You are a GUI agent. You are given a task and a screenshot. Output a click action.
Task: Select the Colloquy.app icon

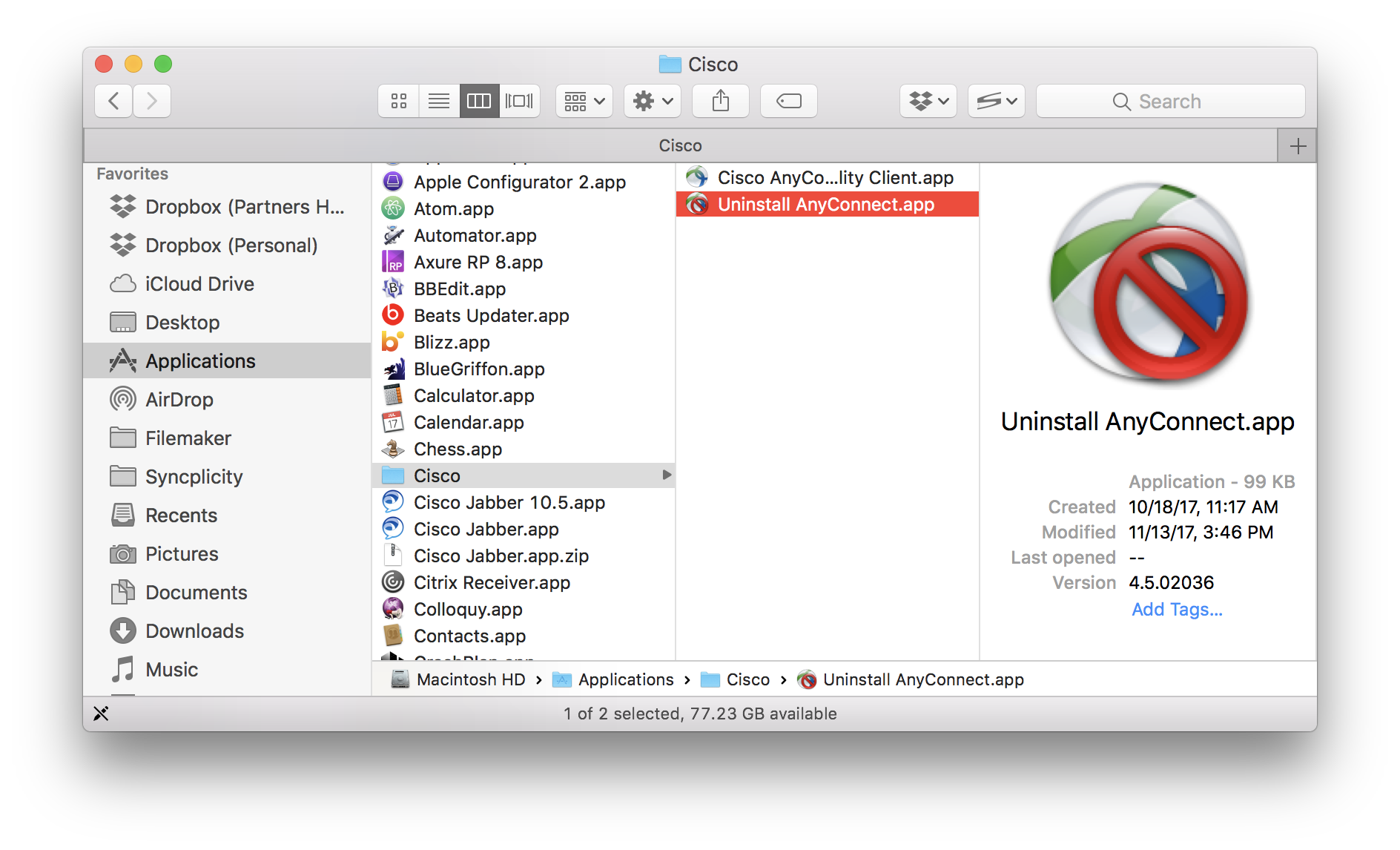click(393, 609)
